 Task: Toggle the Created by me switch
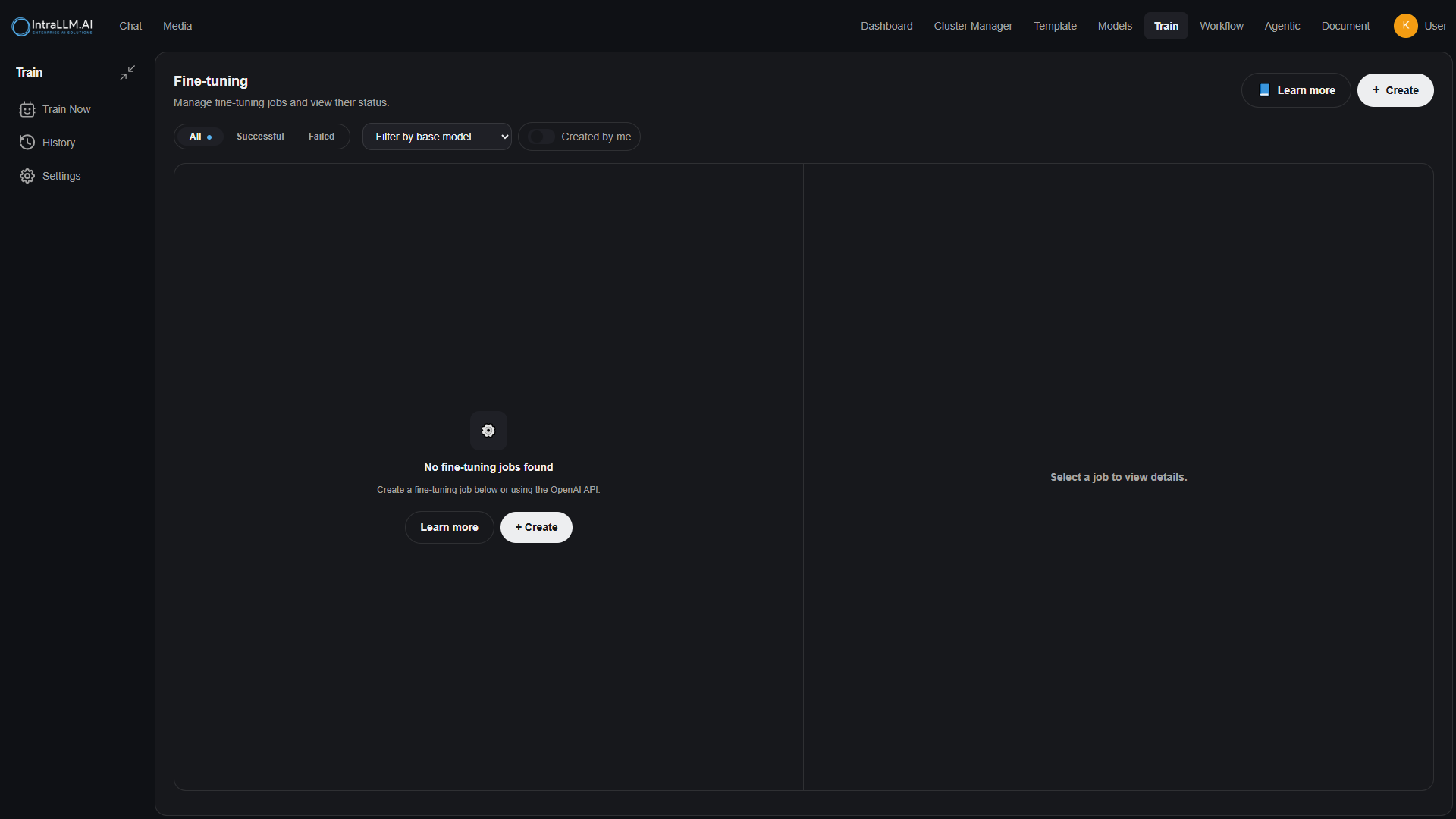[541, 136]
